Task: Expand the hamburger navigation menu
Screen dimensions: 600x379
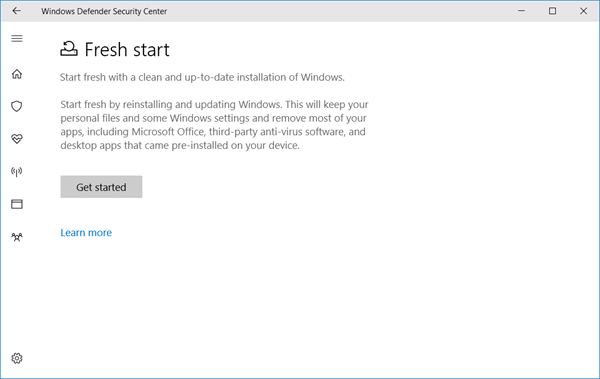Action: tap(17, 38)
